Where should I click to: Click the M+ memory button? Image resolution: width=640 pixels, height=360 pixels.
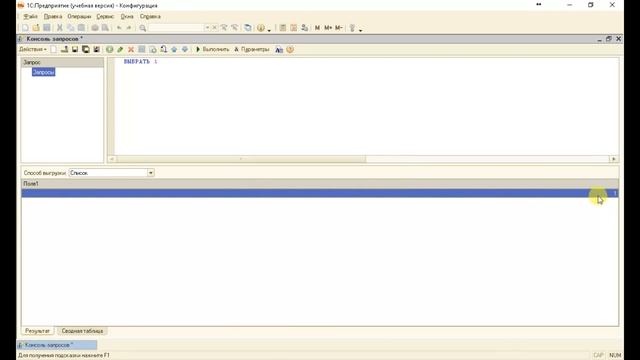tap(328, 28)
